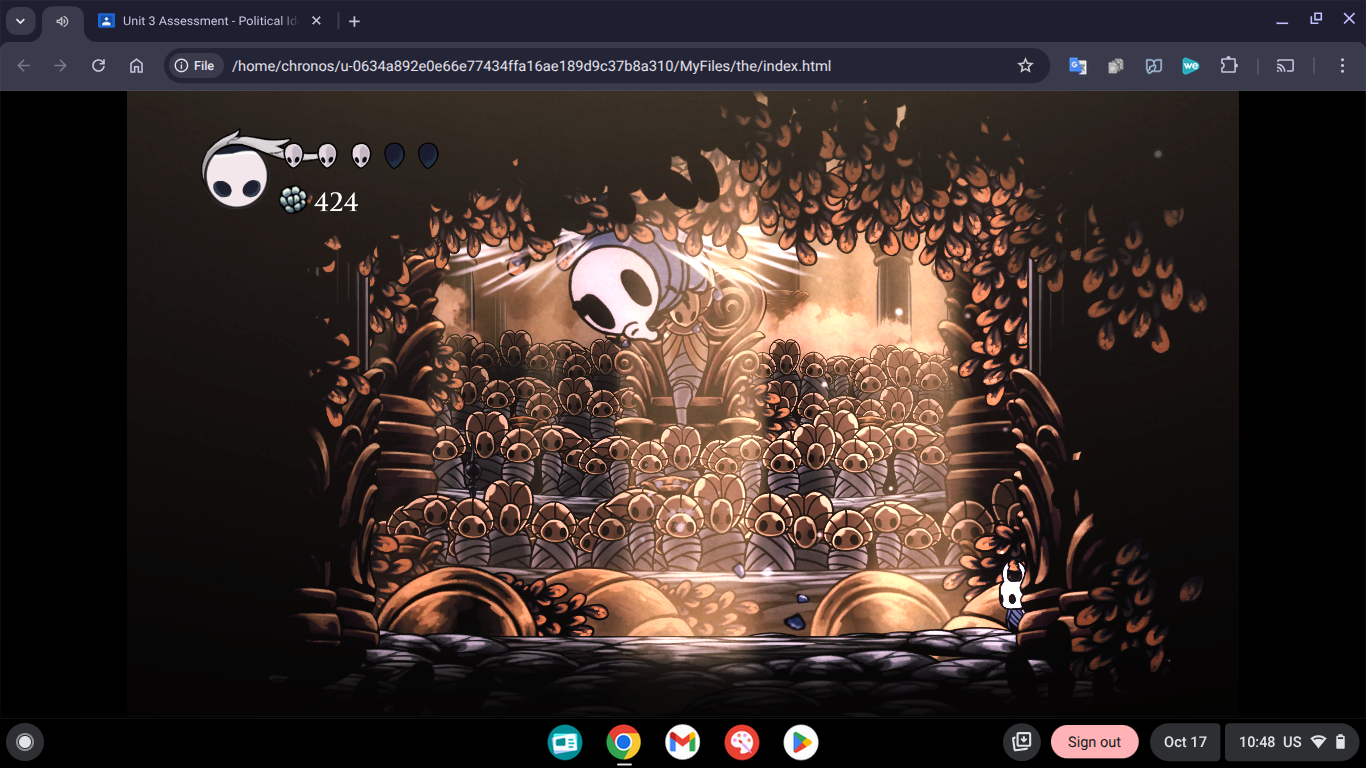Switch to the audio-playing game tab

tap(62, 21)
